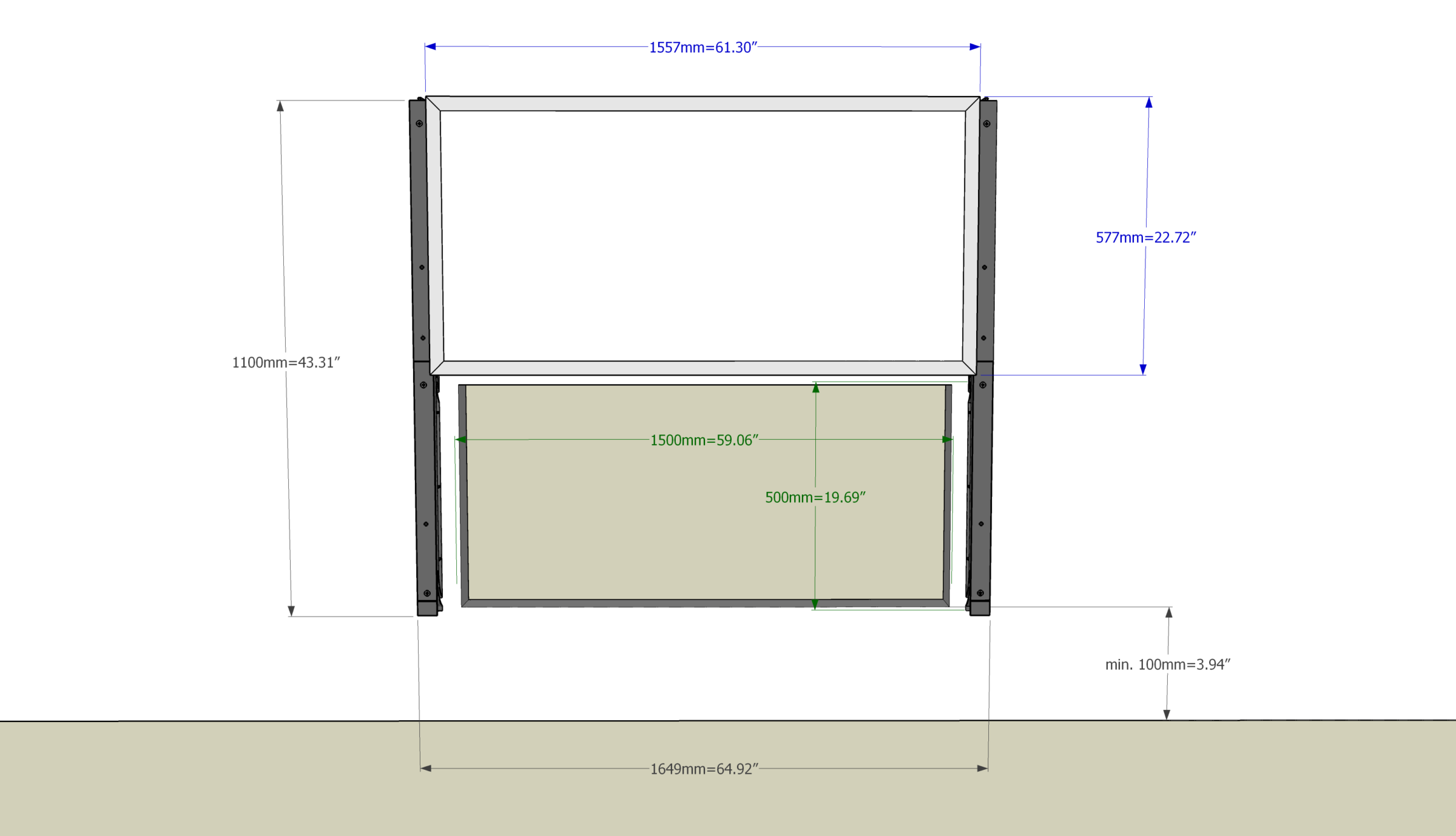1456x836 pixels.
Task: Click the min. 100mm=3.94″ clearance label
Action: tap(1167, 664)
